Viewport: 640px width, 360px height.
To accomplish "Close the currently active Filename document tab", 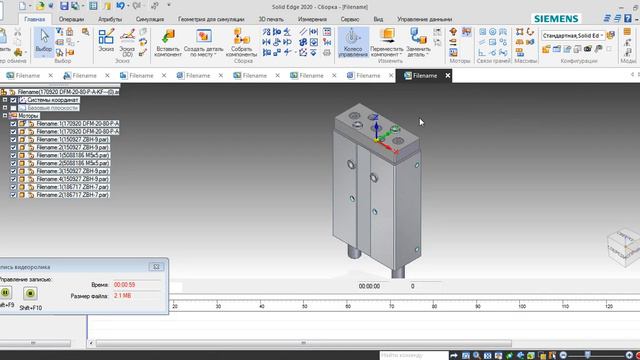I will (448, 76).
